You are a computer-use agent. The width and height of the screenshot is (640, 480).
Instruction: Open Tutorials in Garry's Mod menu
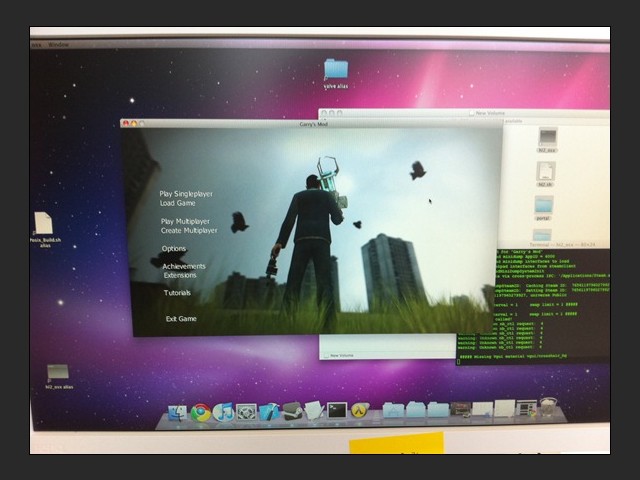click(x=177, y=293)
